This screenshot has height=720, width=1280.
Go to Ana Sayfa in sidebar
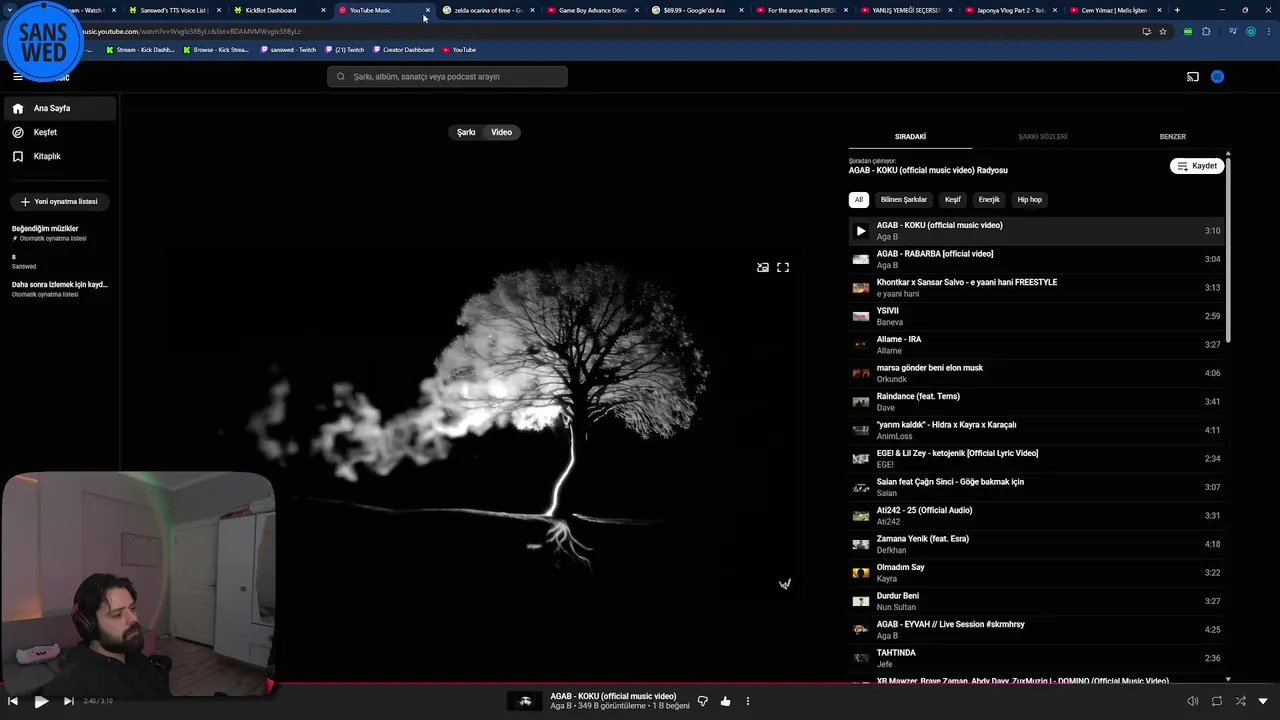(59, 108)
